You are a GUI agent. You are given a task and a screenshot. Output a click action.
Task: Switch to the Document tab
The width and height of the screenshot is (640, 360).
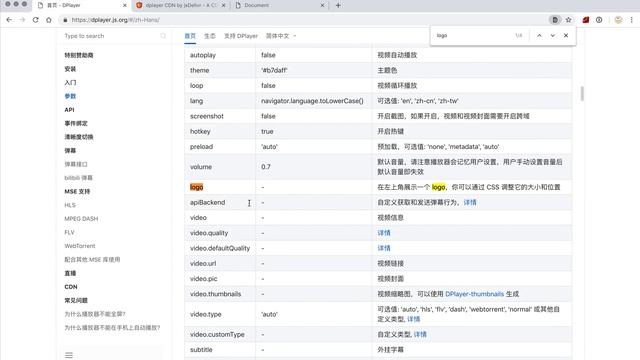(x=280, y=5)
